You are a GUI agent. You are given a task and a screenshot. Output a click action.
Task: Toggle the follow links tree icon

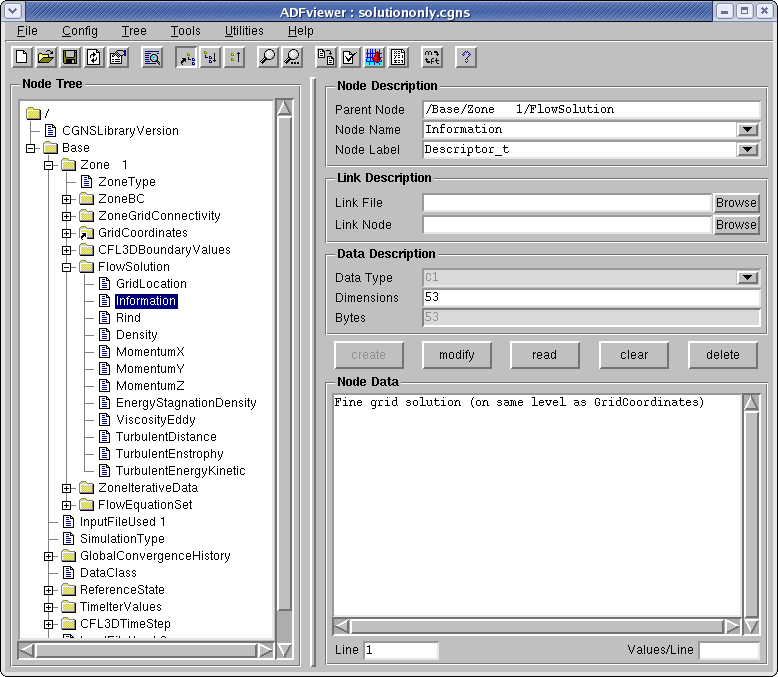(x=187, y=58)
